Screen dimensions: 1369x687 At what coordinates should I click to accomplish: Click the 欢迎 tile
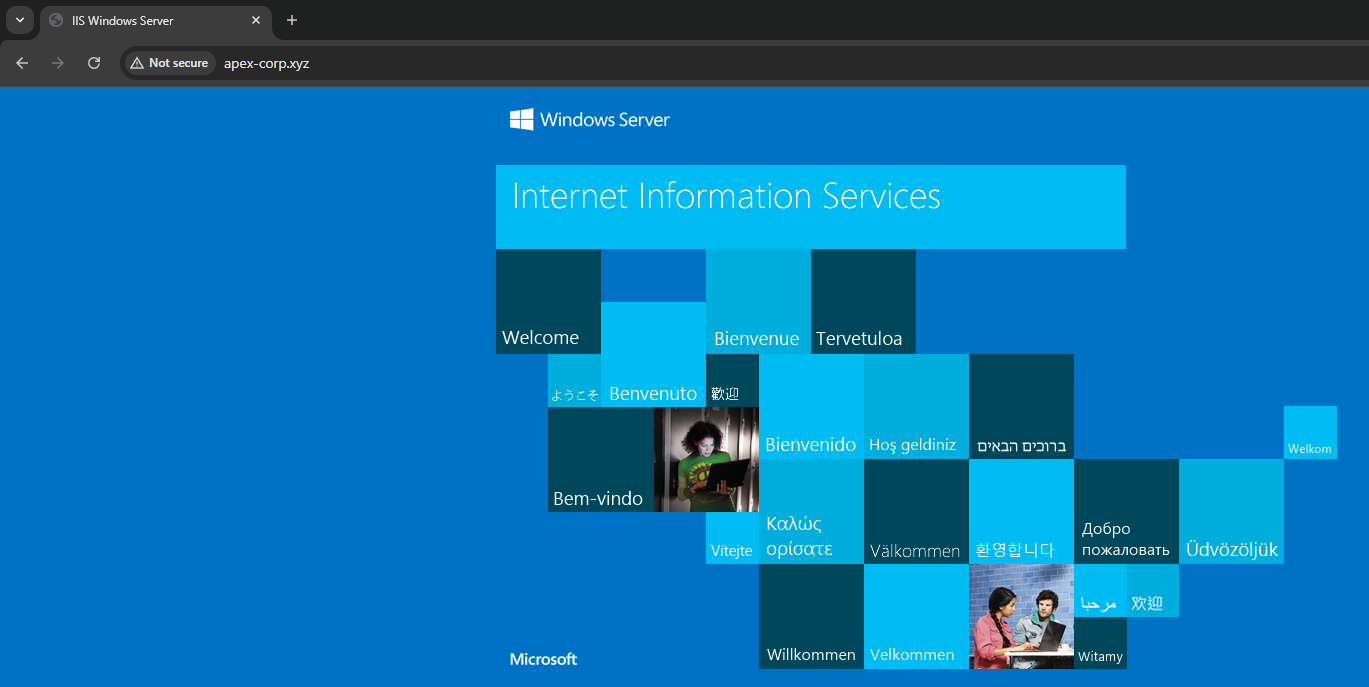pyautogui.click(x=1153, y=590)
